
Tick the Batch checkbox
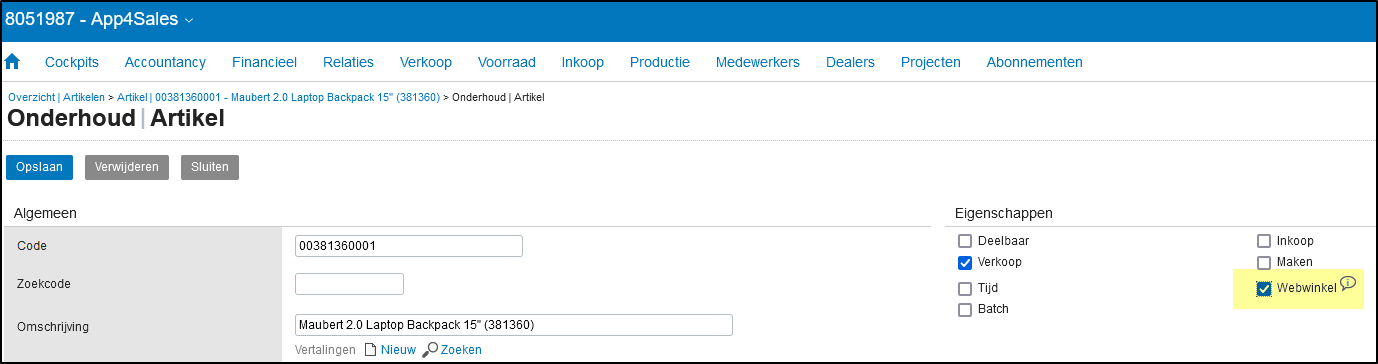[x=965, y=310]
